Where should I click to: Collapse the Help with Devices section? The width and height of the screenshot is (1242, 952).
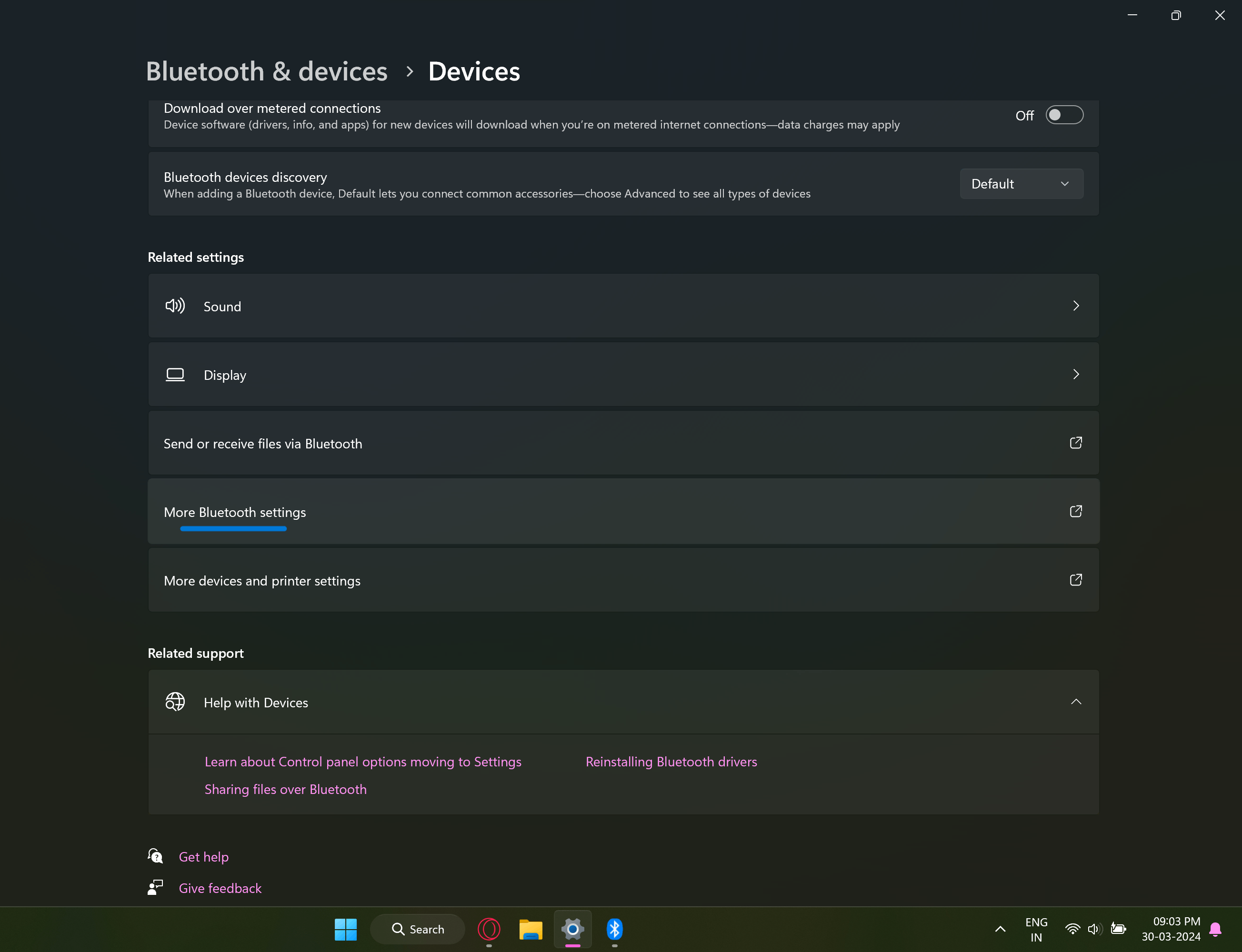pyautogui.click(x=1075, y=702)
